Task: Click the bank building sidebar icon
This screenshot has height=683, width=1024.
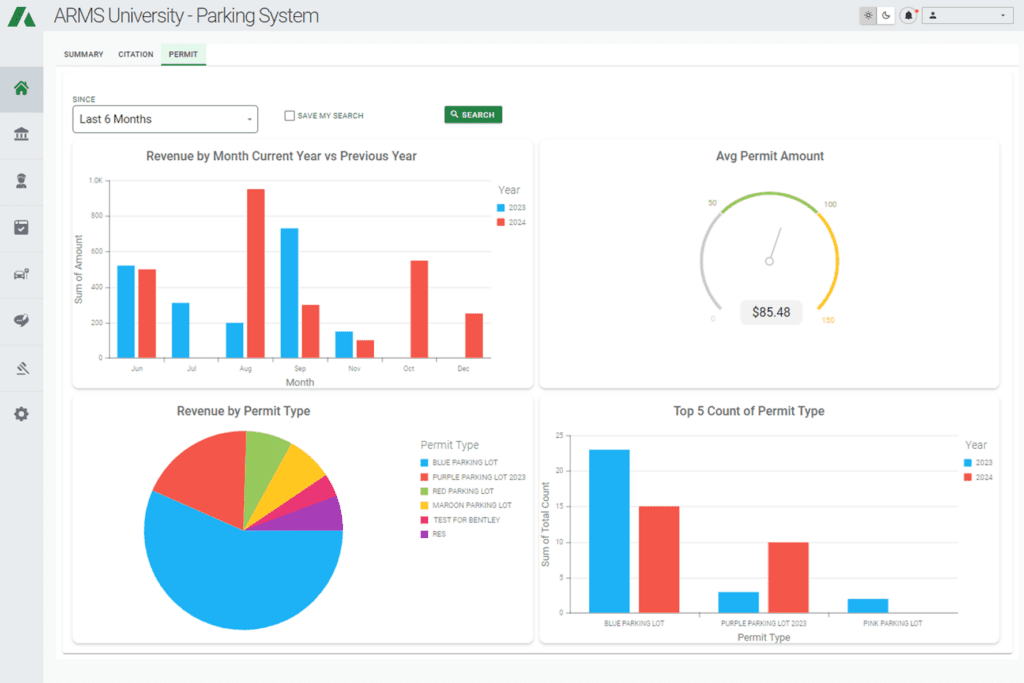Action: click(x=21, y=134)
